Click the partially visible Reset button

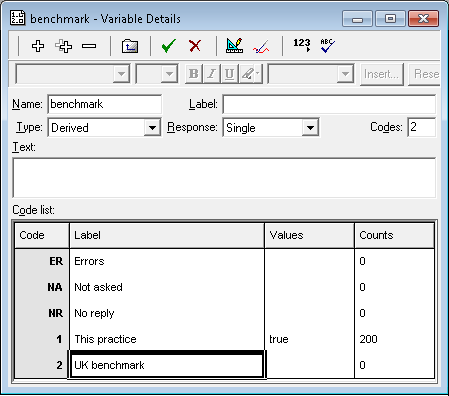pyautogui.click(x=424, y=74)
